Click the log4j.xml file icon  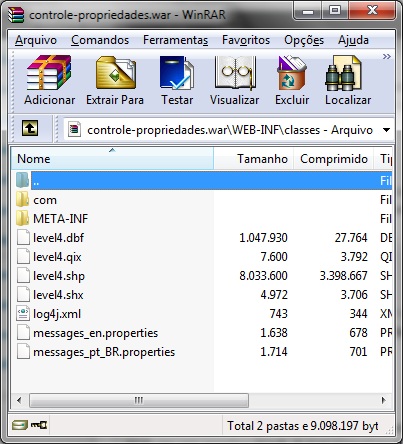tap(23, 314)
